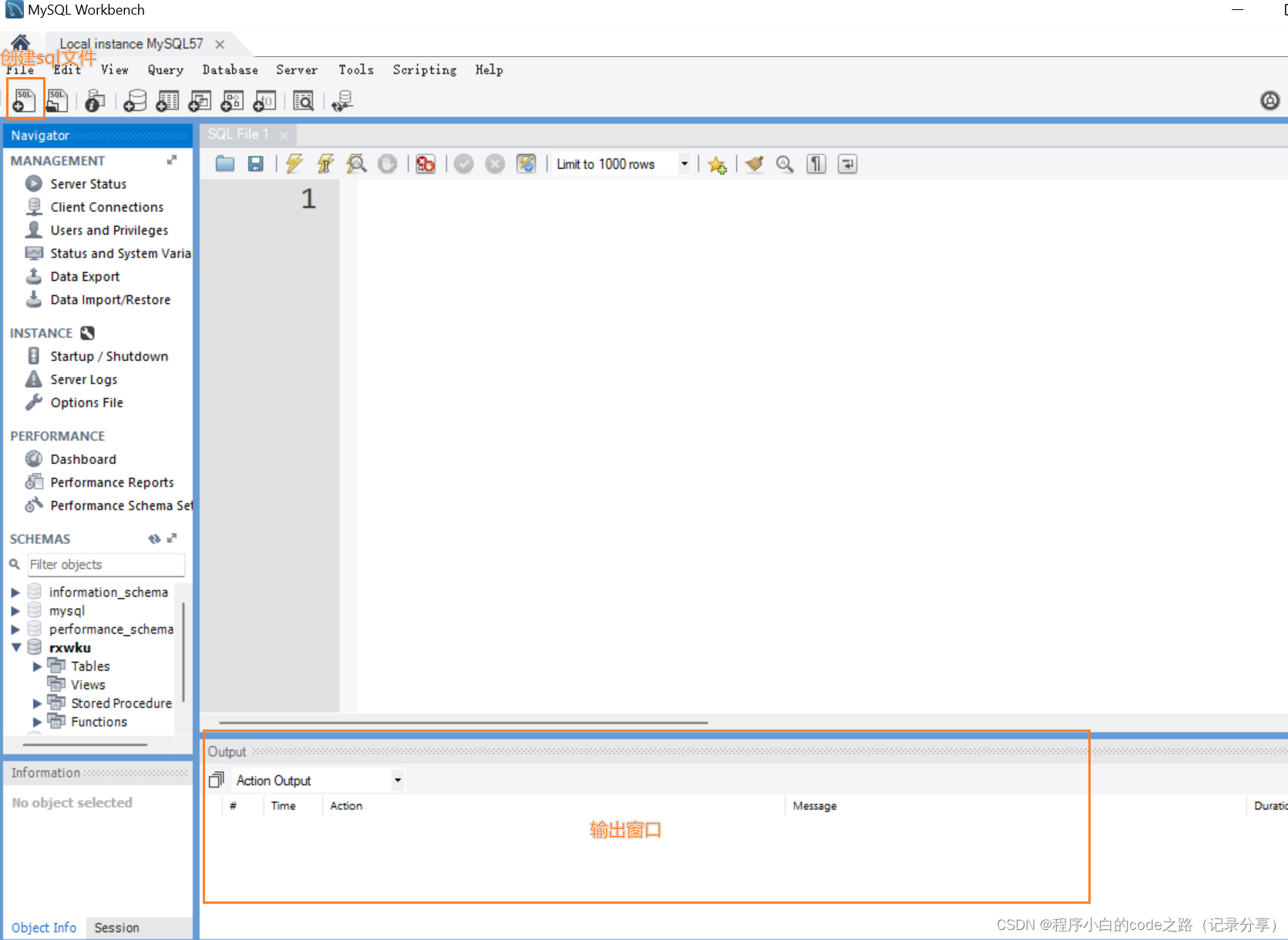Image resolution: width=1288 pixels, height=940 pixels.
Task: Expand Stored Procedures under rxwku
Action: tap(36, 703)
